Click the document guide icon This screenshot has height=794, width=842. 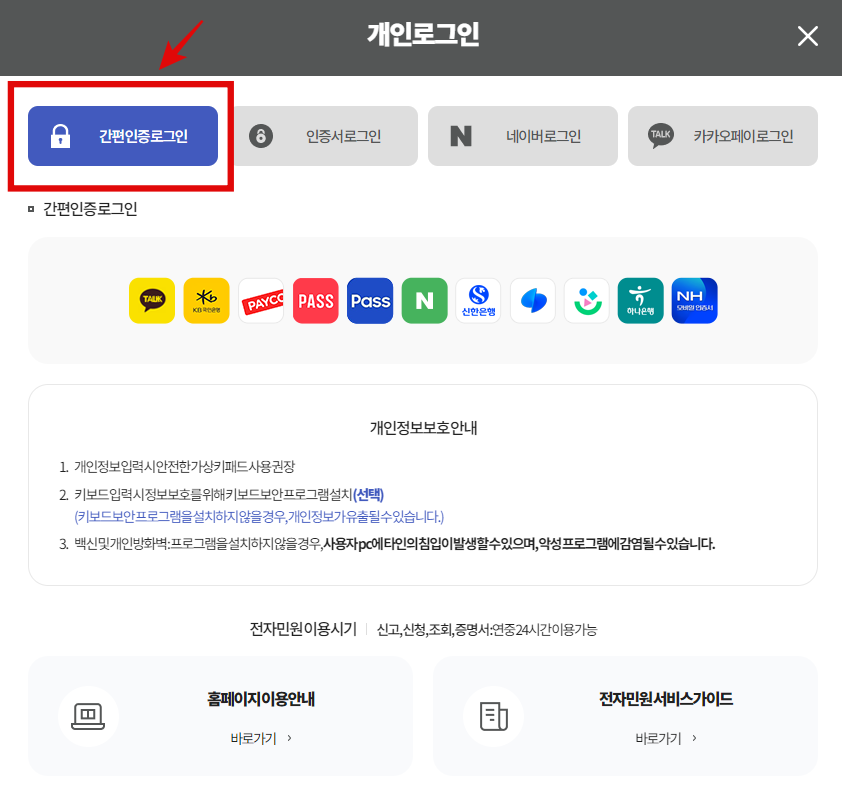point(493,716)
